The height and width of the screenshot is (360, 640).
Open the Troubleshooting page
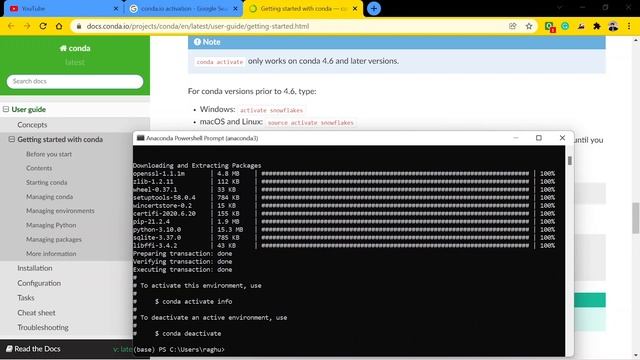[x=43, y=327]
